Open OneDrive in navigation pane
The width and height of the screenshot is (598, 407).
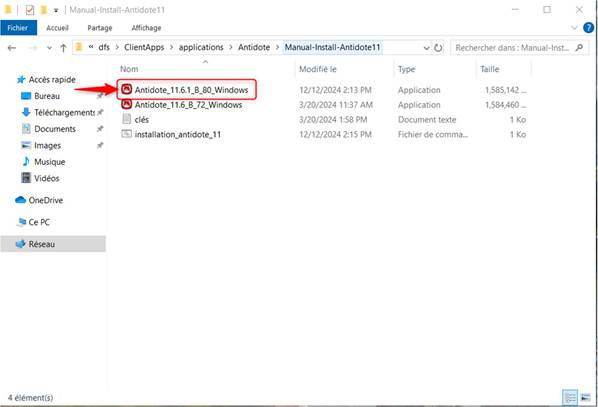point(45,200)
